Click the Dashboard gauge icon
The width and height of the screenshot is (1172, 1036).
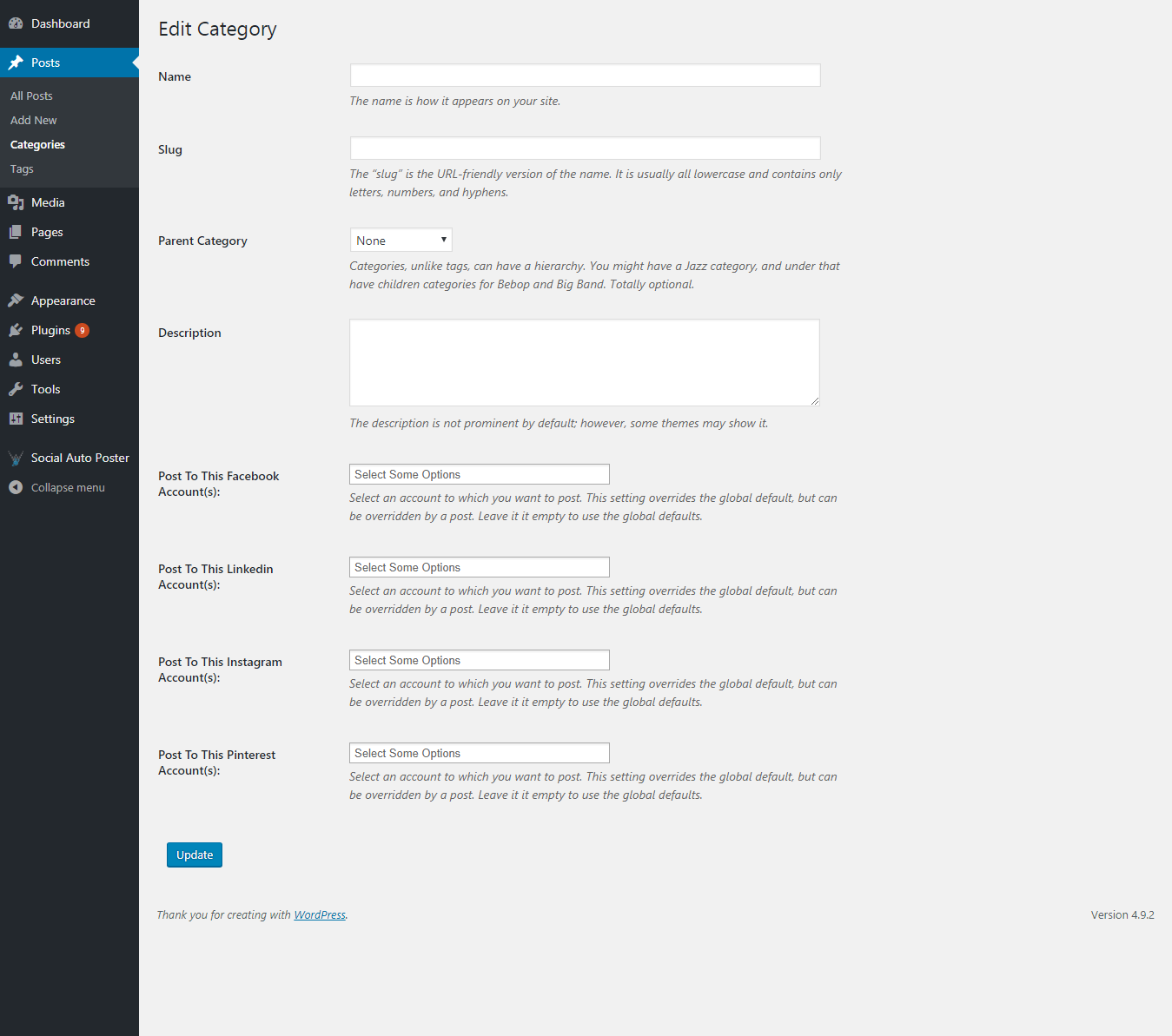pos(16,23)
